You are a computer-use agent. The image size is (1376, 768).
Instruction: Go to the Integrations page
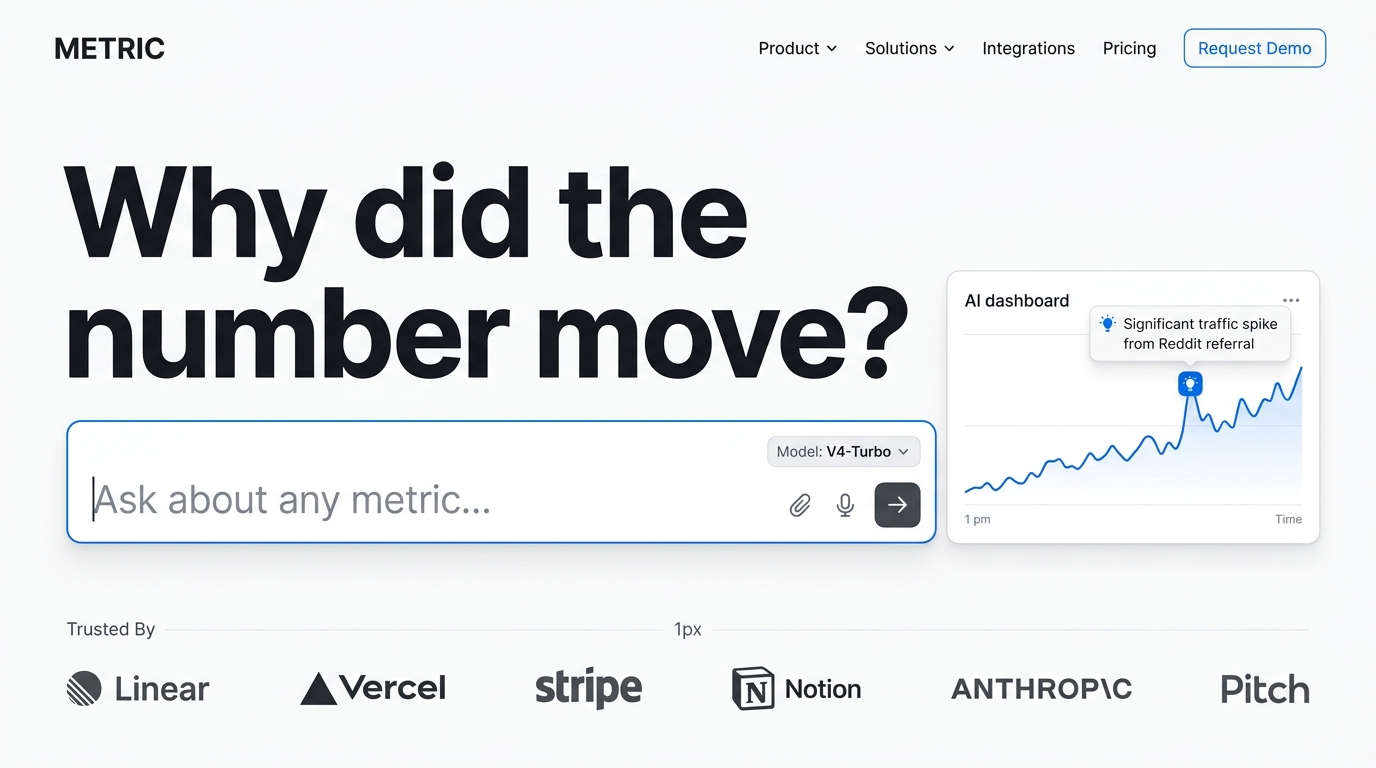click(x=1028, y=48)
